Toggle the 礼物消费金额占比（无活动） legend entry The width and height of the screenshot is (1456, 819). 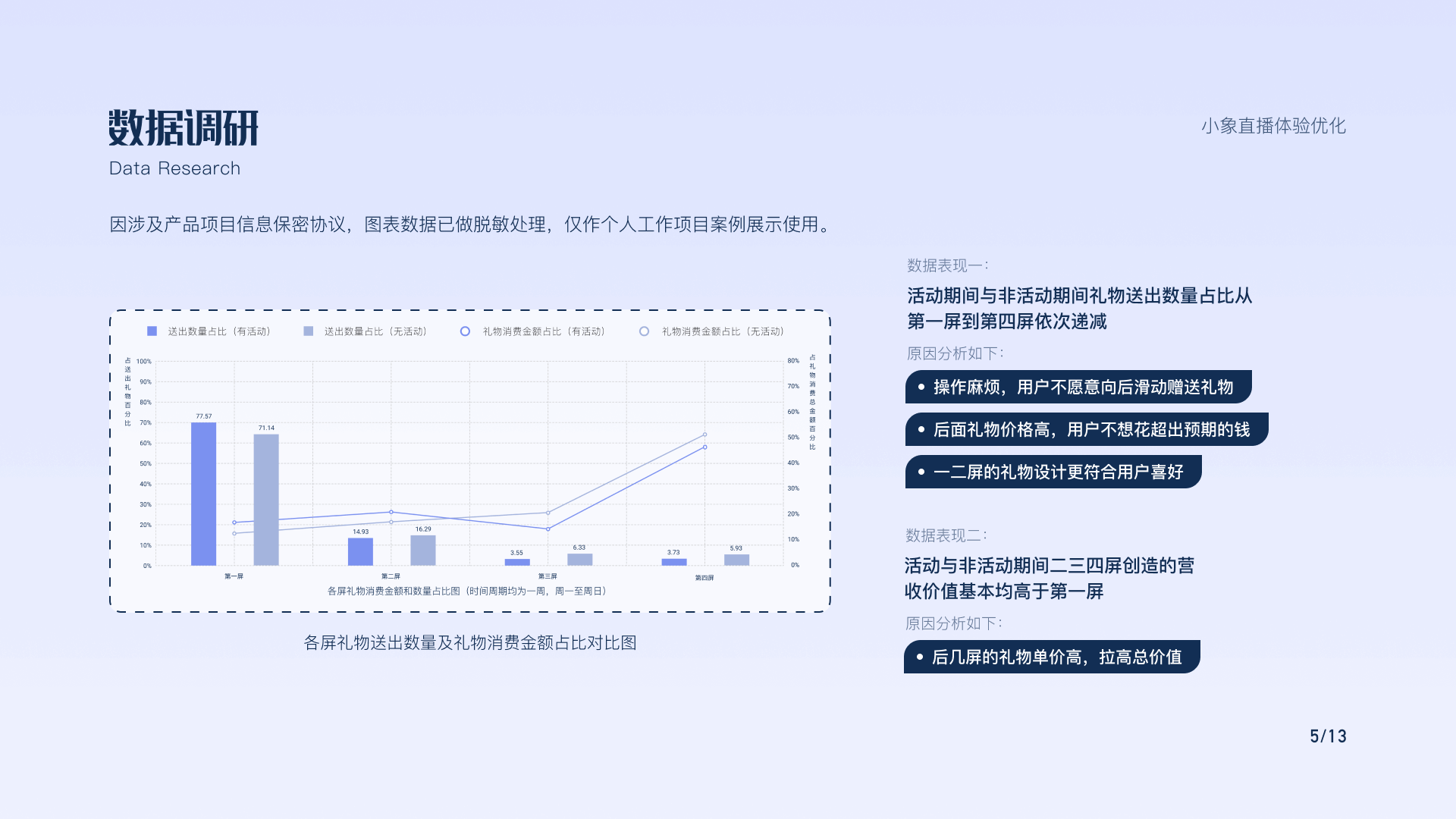click(x=723, y=331)
